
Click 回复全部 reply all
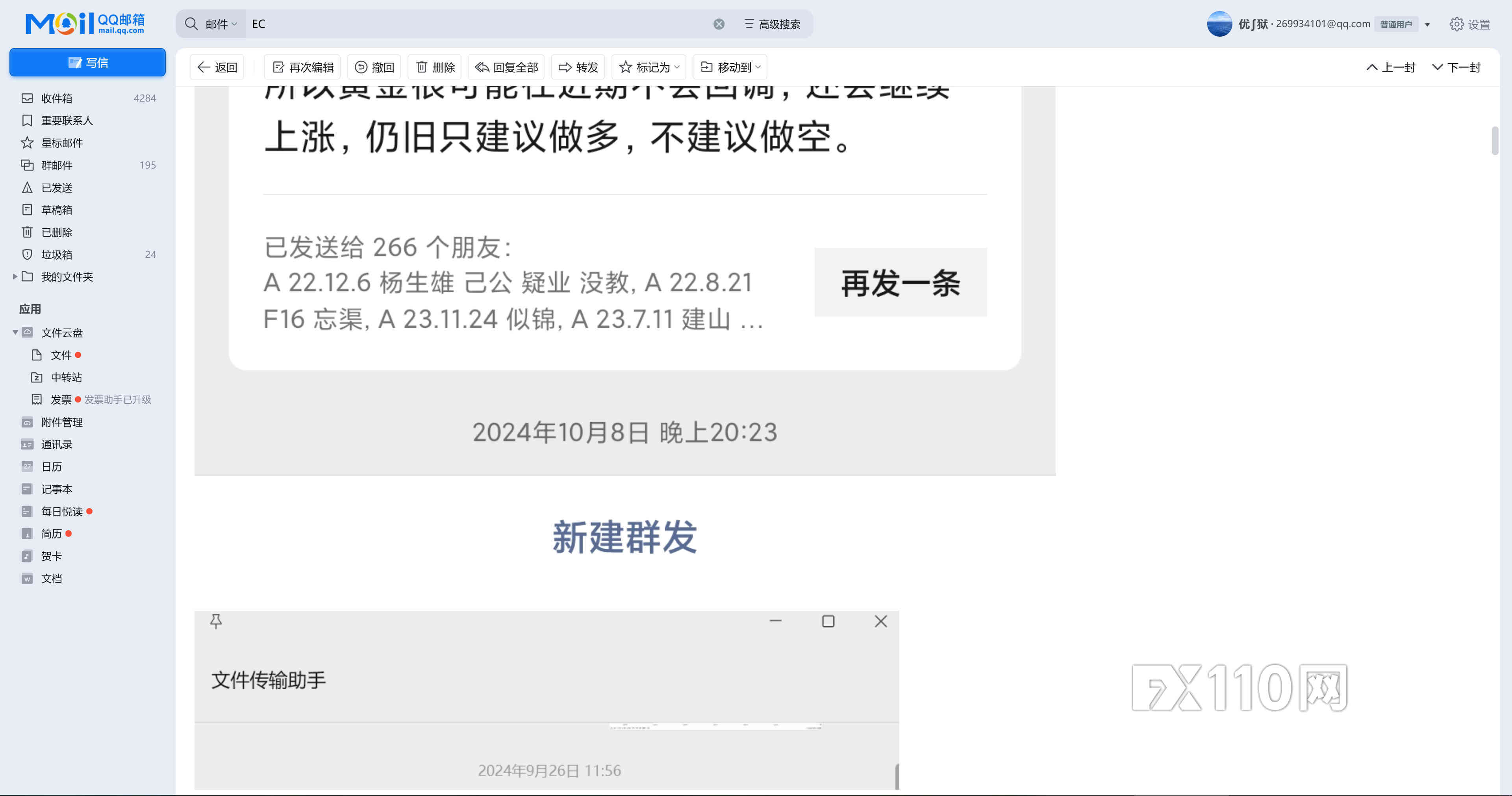[x=506, y=67]
